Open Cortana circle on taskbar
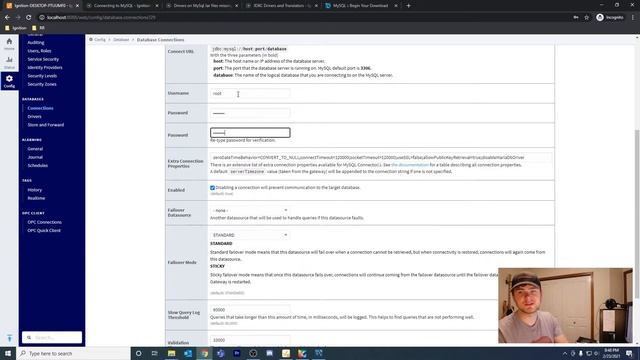Viewport: 640px width, 360px height. click(139, 353)
